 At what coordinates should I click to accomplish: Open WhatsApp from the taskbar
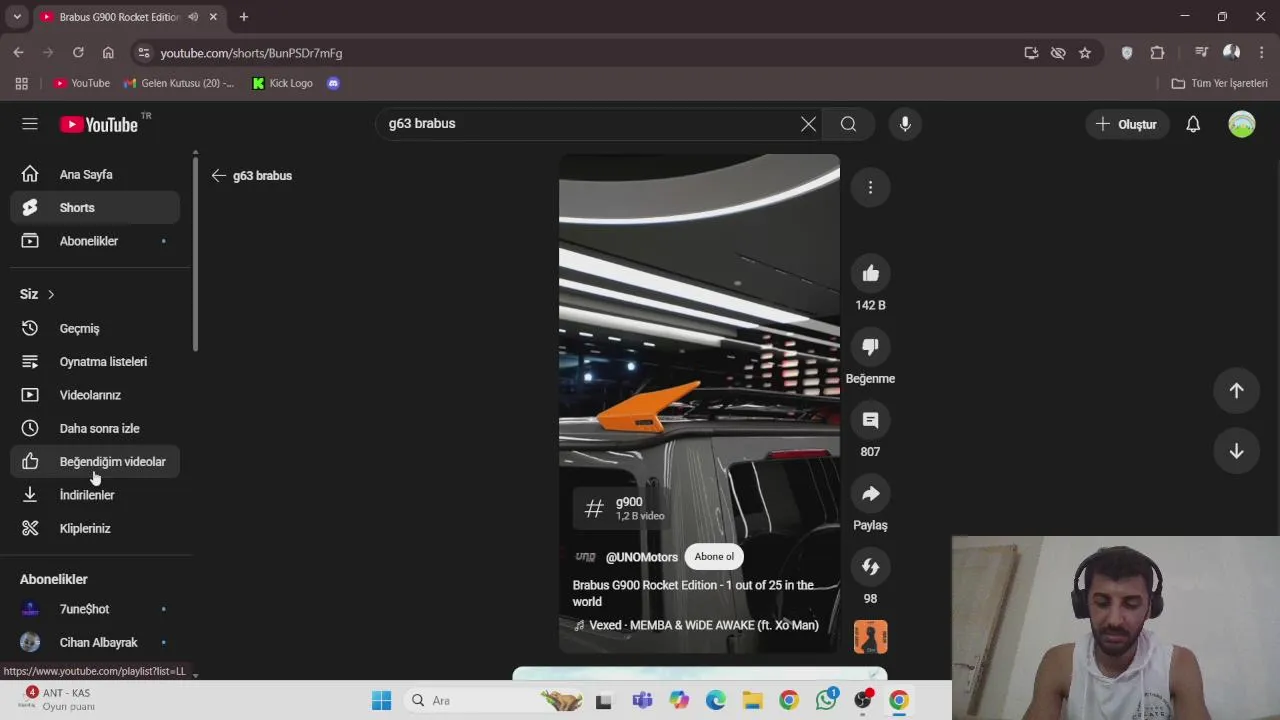826,701
